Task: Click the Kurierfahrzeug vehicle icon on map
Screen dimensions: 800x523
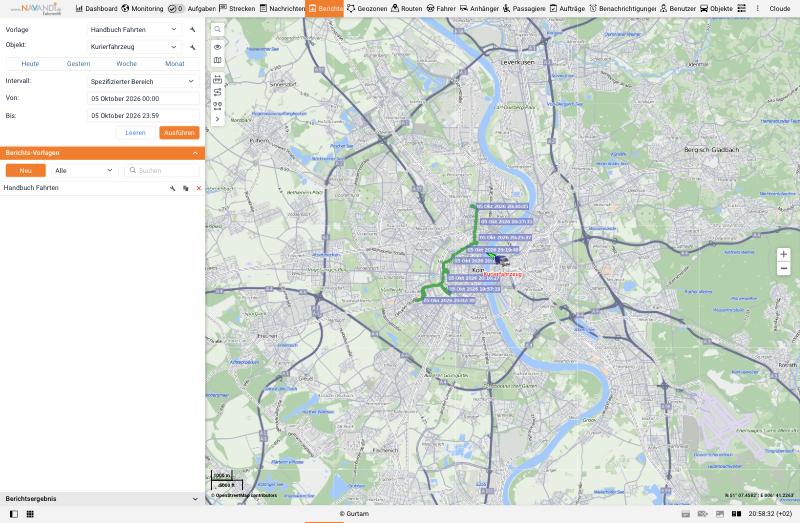Action: tap(501, 261)
